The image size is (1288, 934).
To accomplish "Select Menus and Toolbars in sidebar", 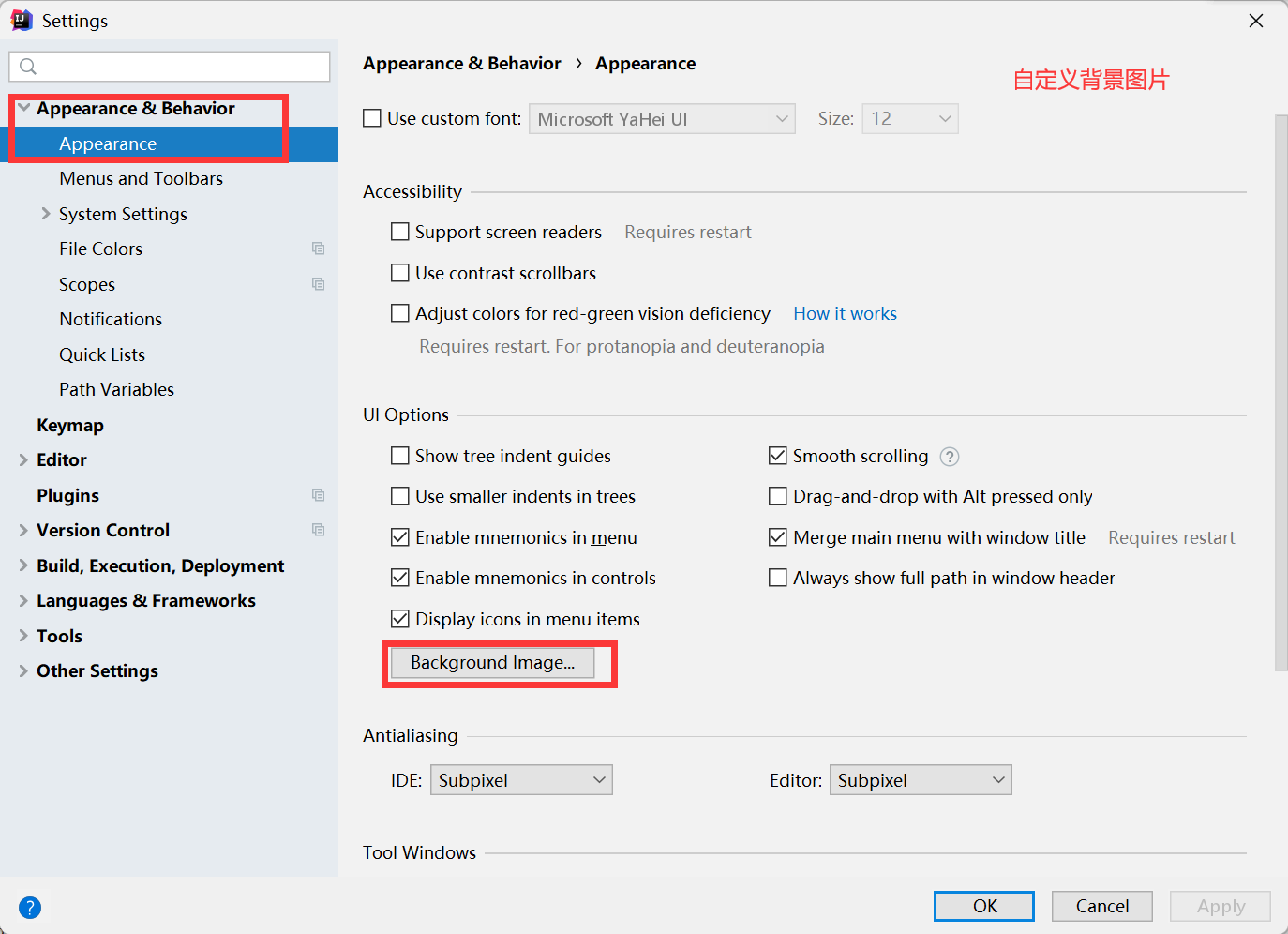I will (x=141, y=178).
